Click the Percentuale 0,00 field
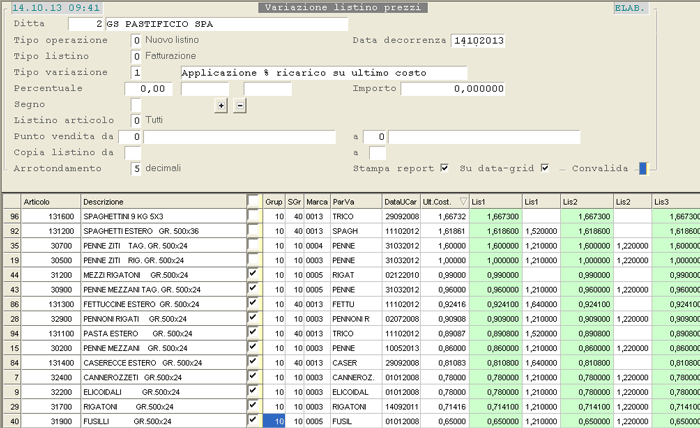This screenshot has width=700, height=428. tap(148, 88)
